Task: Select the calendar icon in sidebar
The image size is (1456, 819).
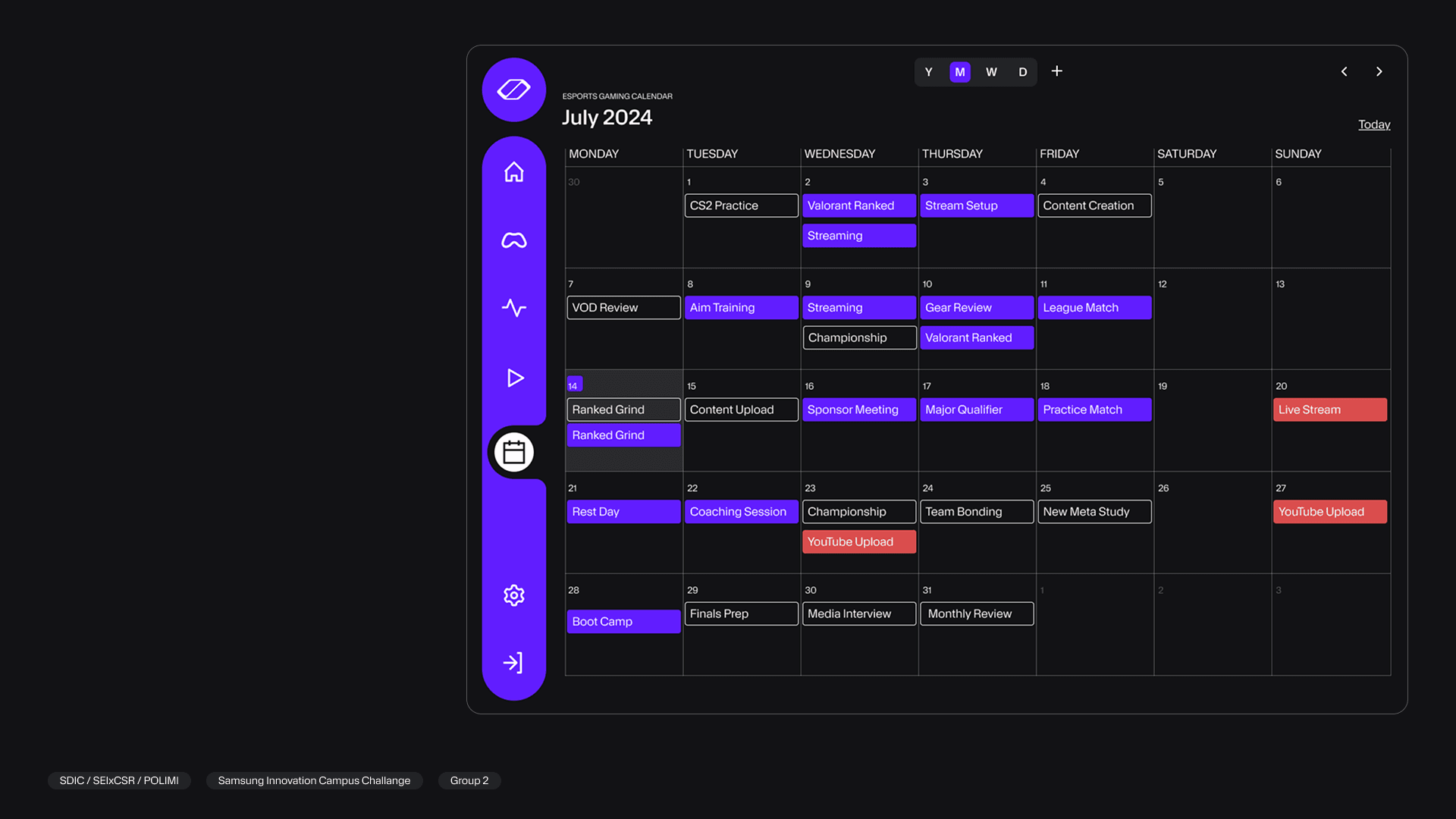Action: click(x=513, y=453)
